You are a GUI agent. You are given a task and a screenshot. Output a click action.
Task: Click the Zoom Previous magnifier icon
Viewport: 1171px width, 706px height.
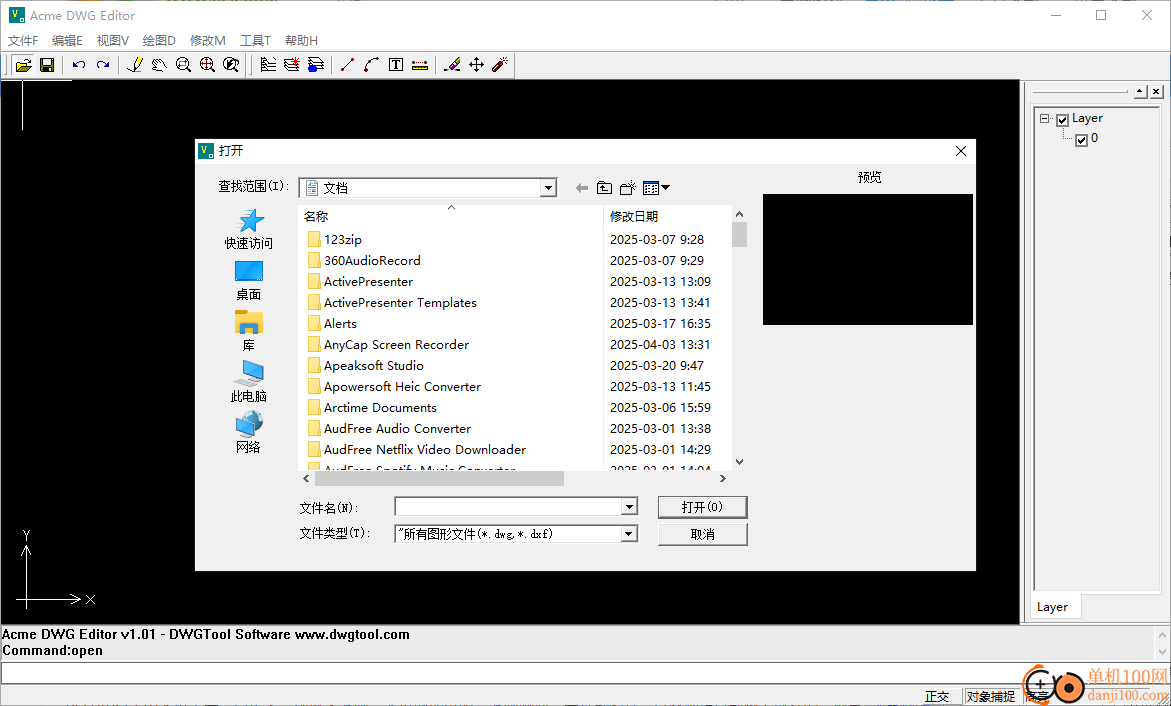[231, 65]
